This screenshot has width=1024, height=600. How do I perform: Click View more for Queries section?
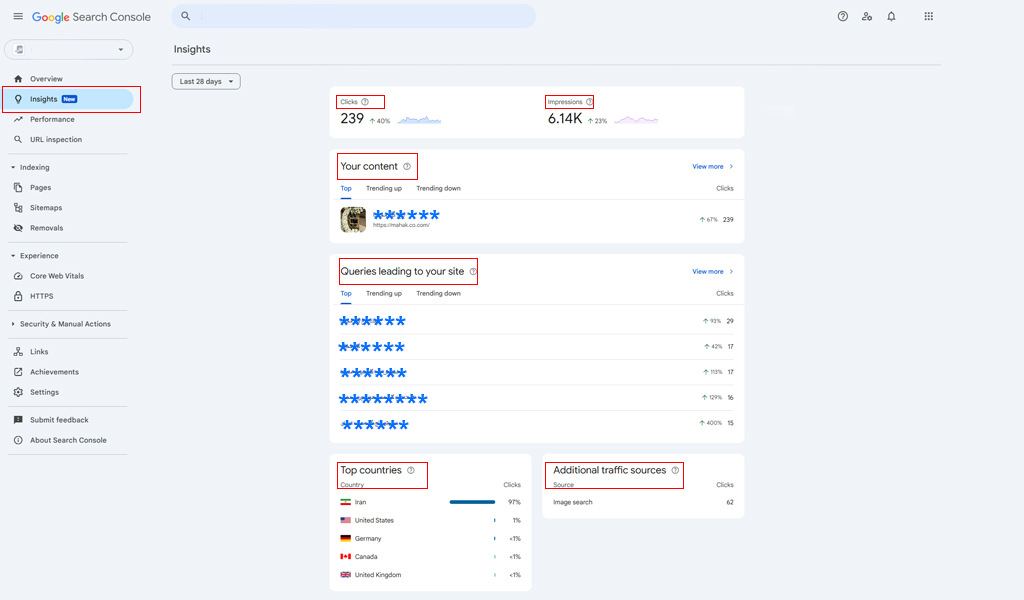click(712, 272)
